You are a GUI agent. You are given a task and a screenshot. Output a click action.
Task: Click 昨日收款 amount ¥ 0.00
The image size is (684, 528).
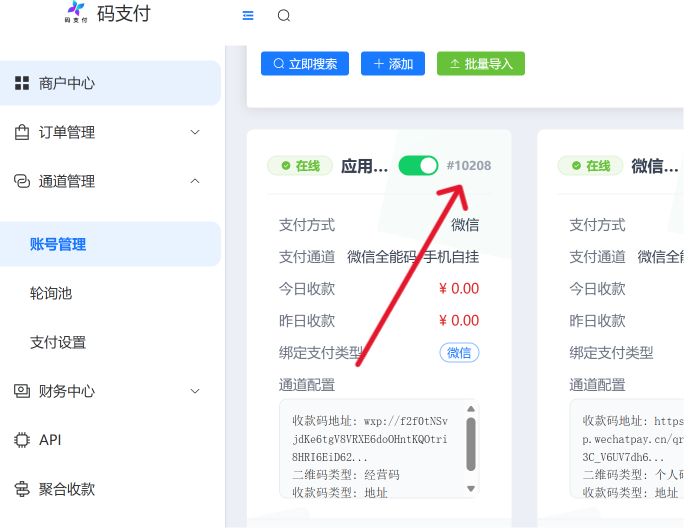(459, 320)
